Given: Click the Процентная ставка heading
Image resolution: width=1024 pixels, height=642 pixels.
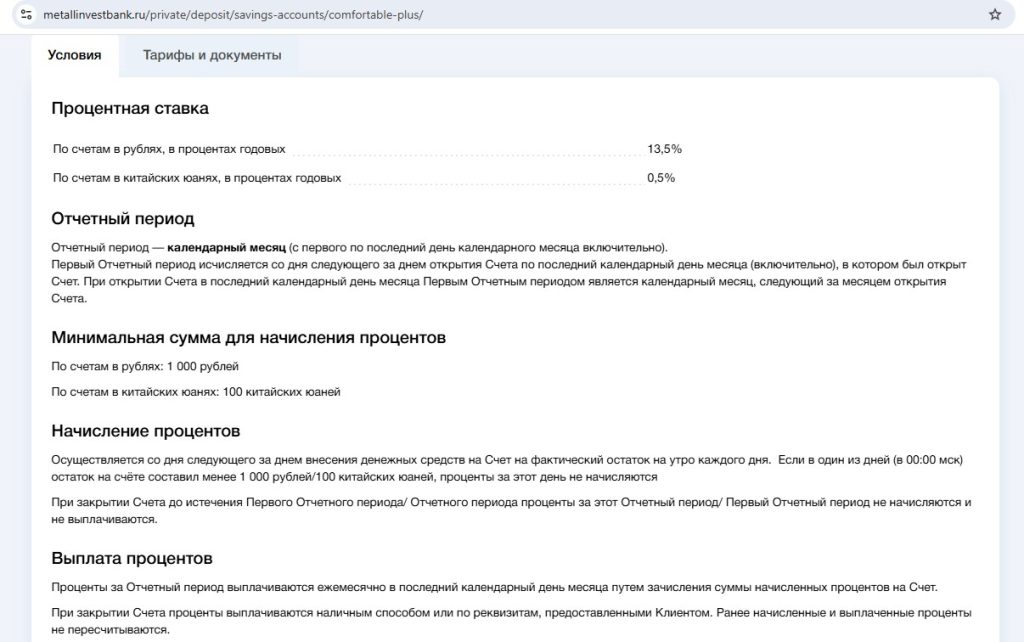Looking at the screenshot, I should [130, 108].
